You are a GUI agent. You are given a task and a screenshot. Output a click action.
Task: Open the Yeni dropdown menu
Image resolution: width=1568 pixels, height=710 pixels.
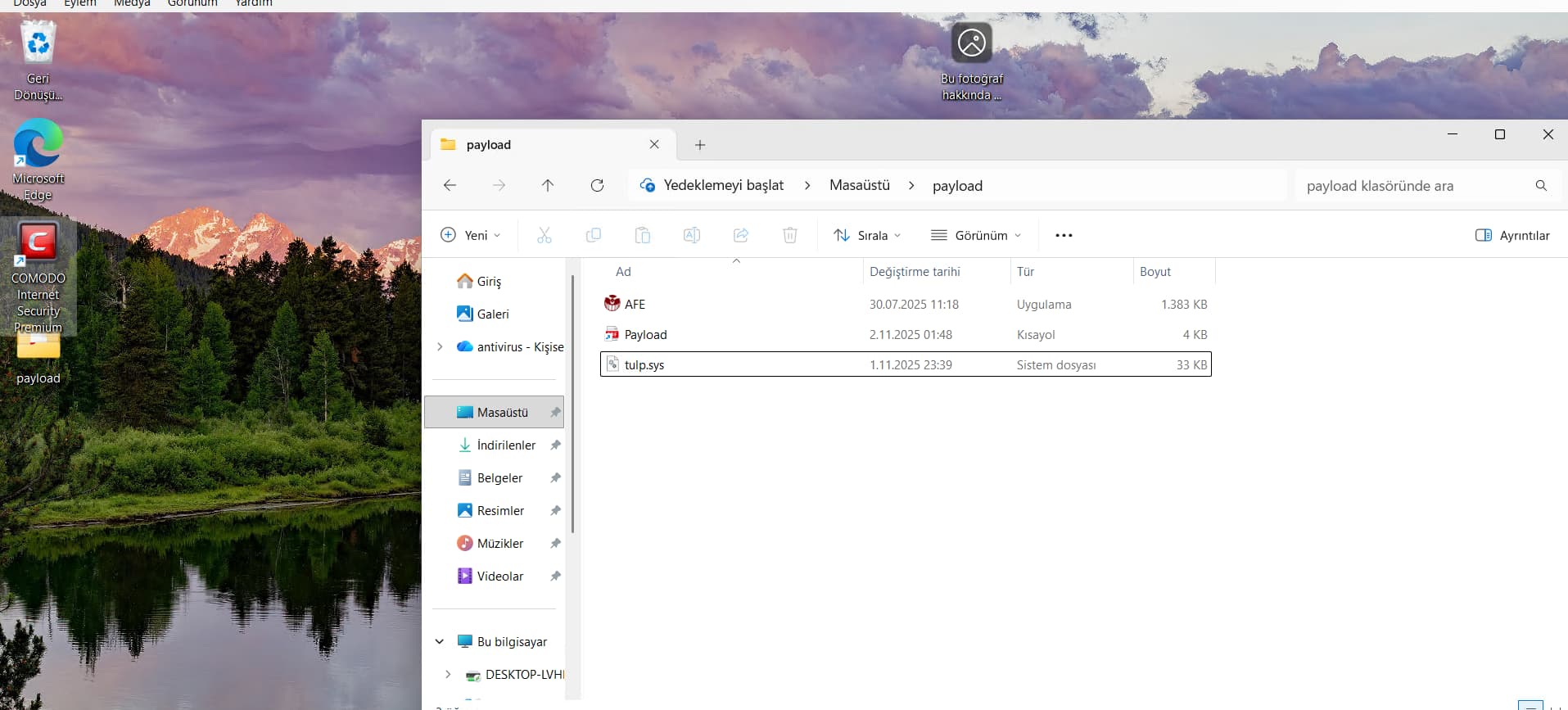(x=471, y=235)
